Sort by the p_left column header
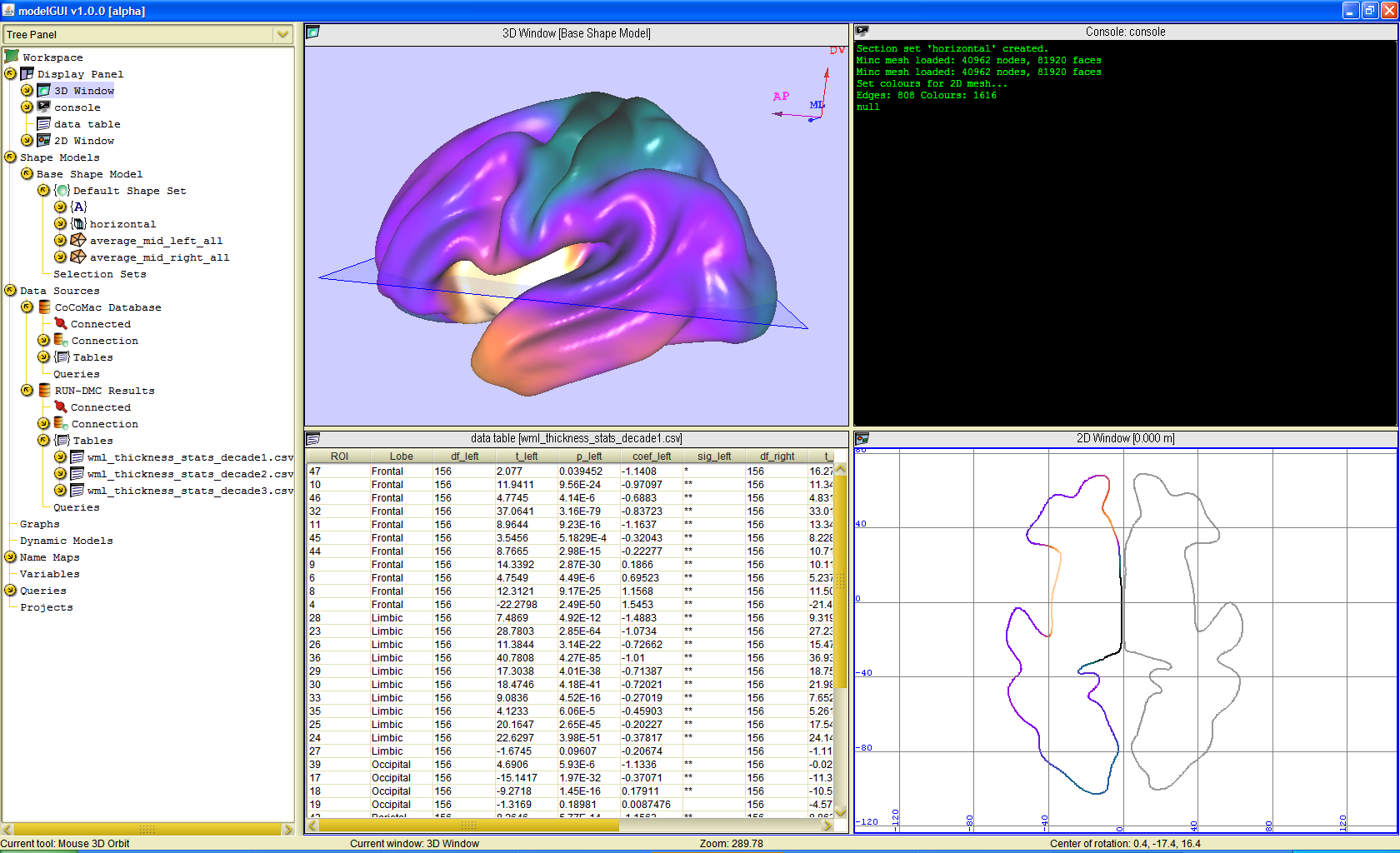Screen dimensions: 1400x853 pos(588,456)
